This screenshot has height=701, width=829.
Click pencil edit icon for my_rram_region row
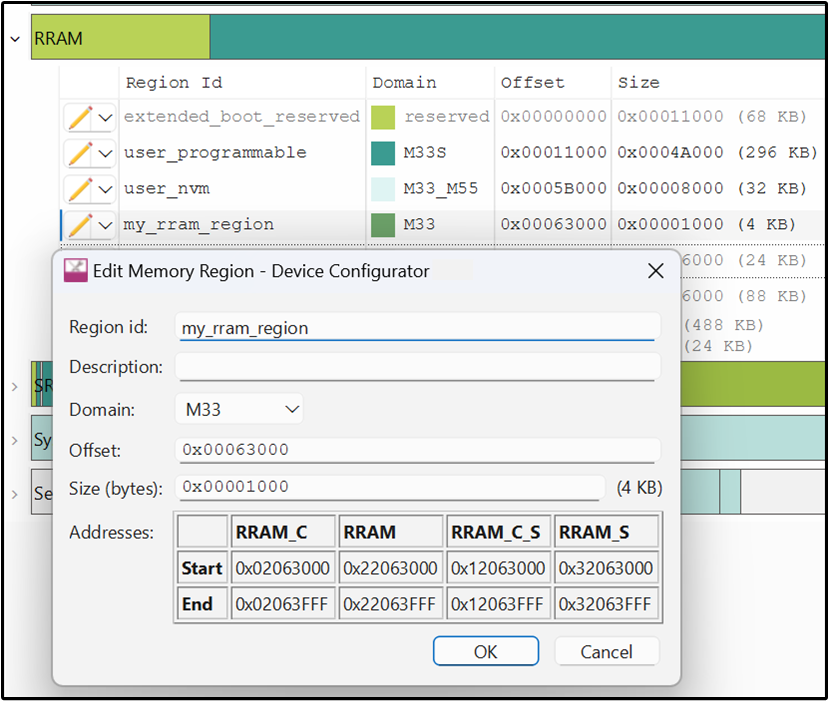coord(80,225)
